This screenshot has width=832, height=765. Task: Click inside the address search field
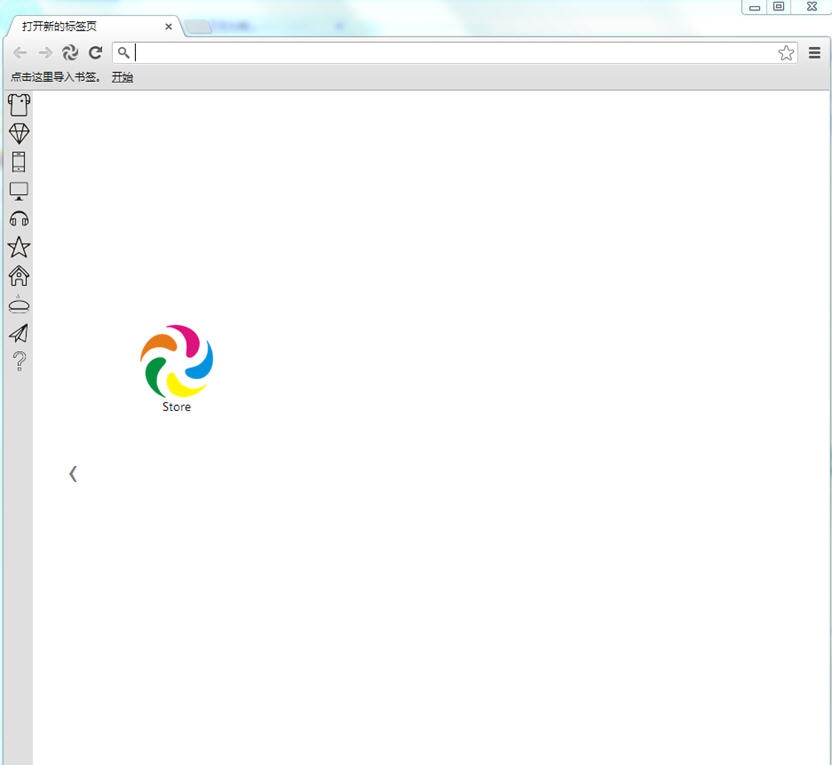coord(400,53)
